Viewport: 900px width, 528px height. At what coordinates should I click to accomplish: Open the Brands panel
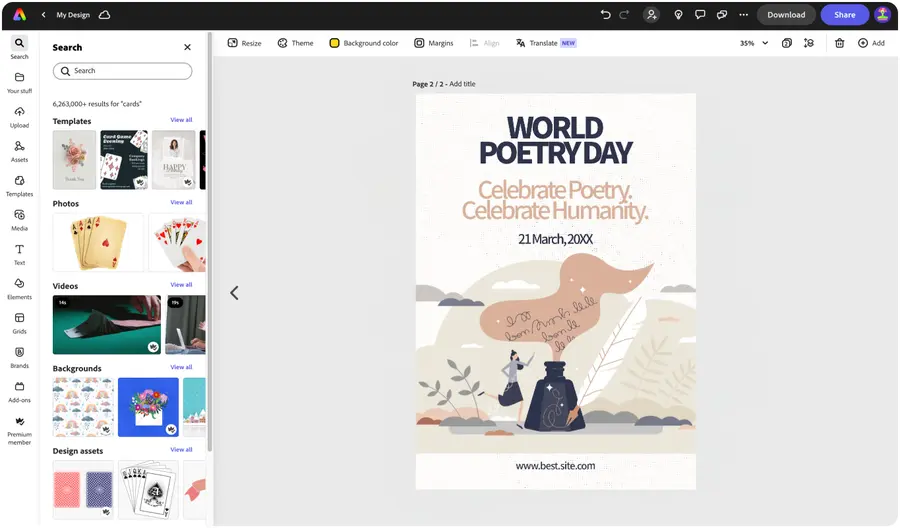click(x=20, y=358)
